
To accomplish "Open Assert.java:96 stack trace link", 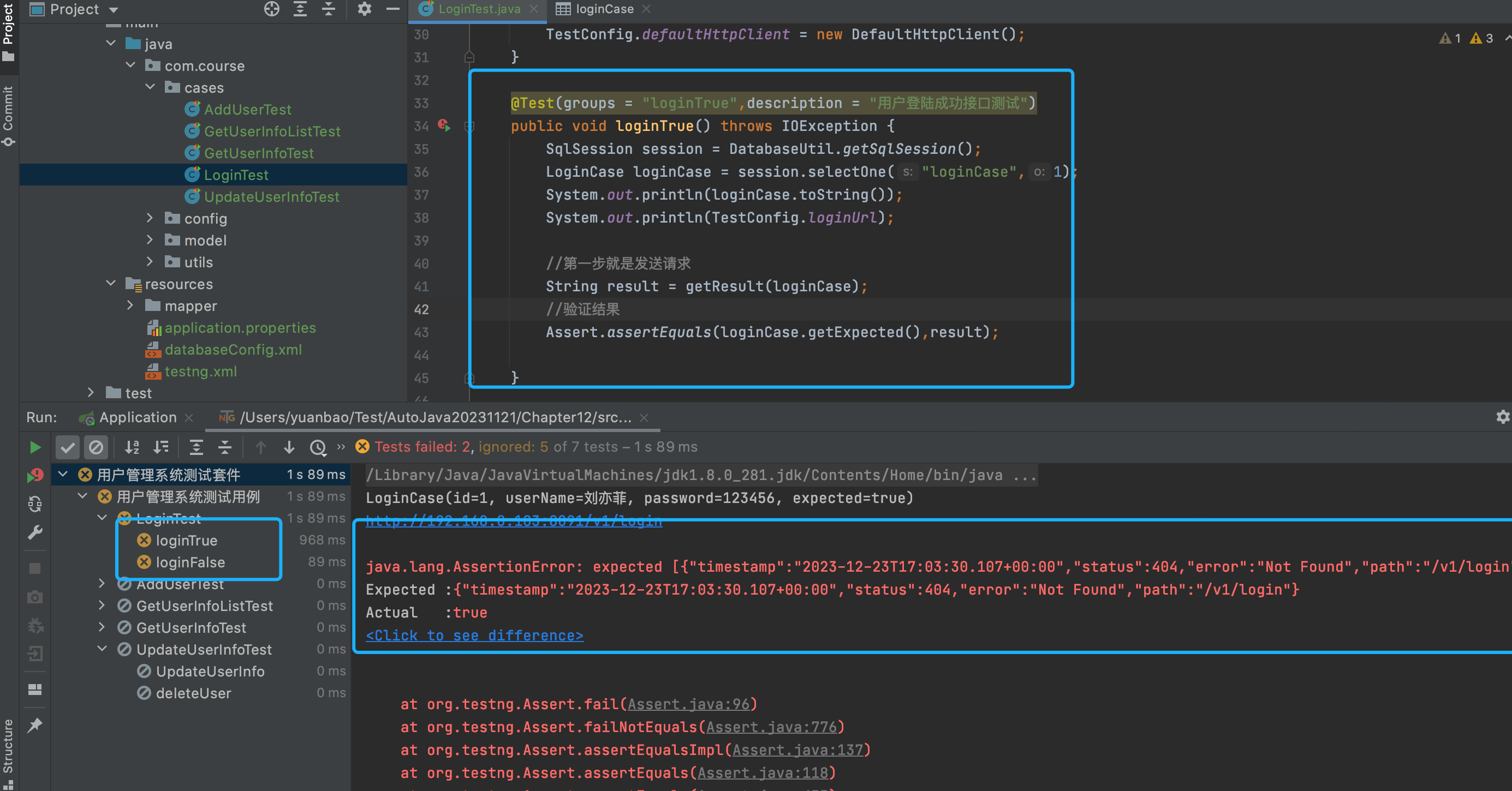I will (x=688, y=704).
